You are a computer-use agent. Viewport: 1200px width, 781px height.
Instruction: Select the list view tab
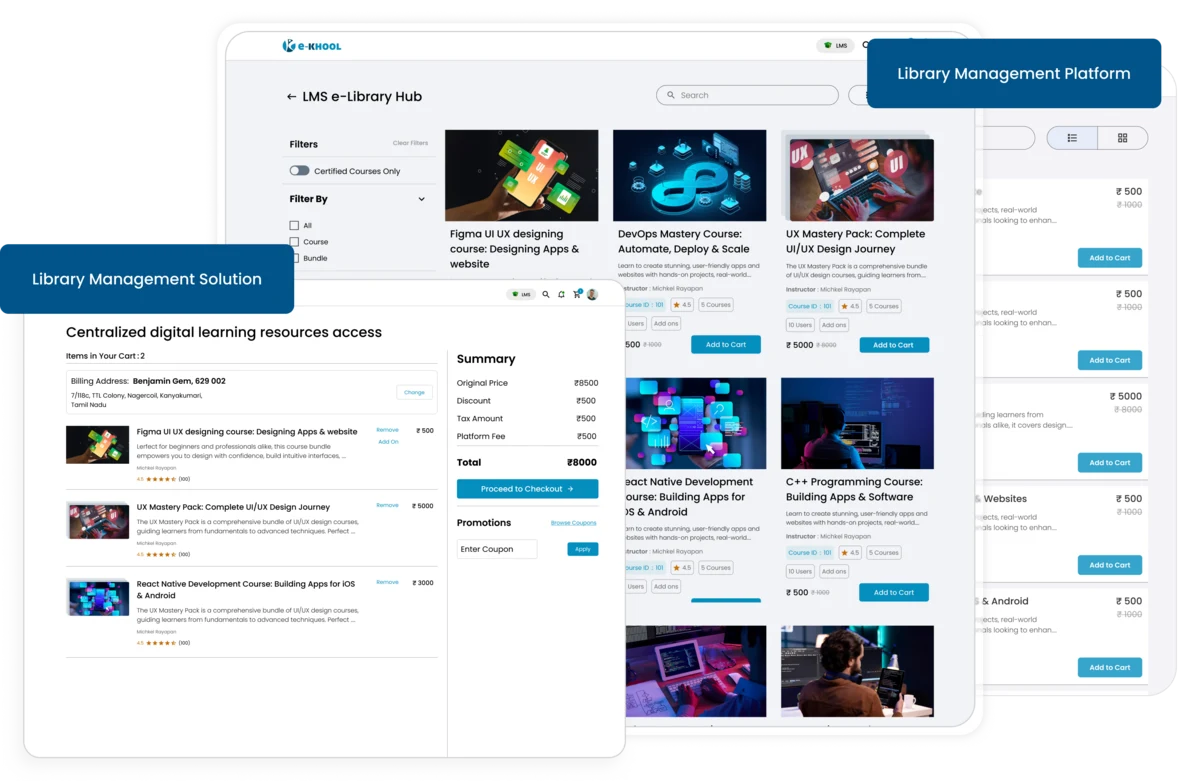[1071, 137]
